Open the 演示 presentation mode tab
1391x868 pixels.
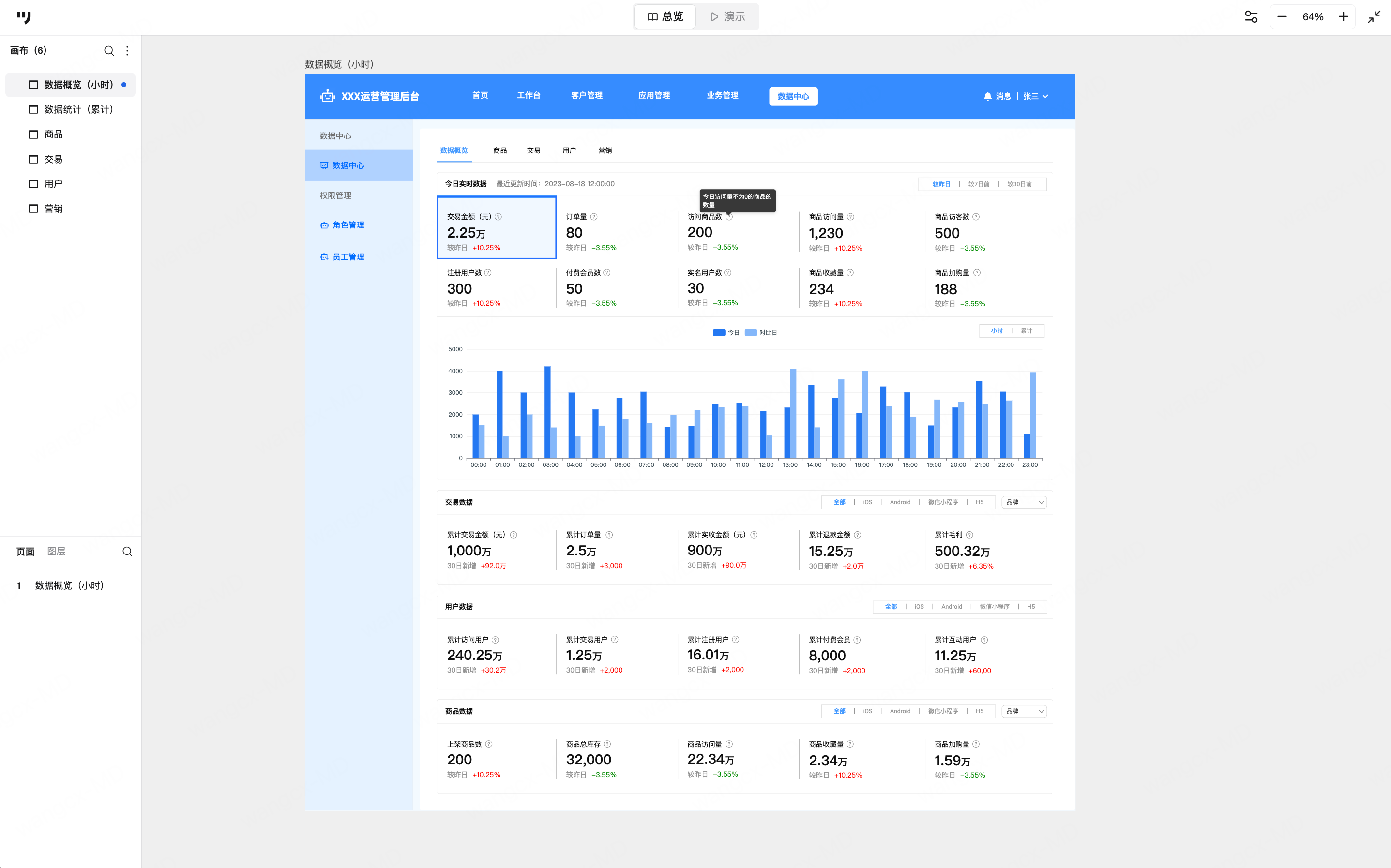pos(727,16)
